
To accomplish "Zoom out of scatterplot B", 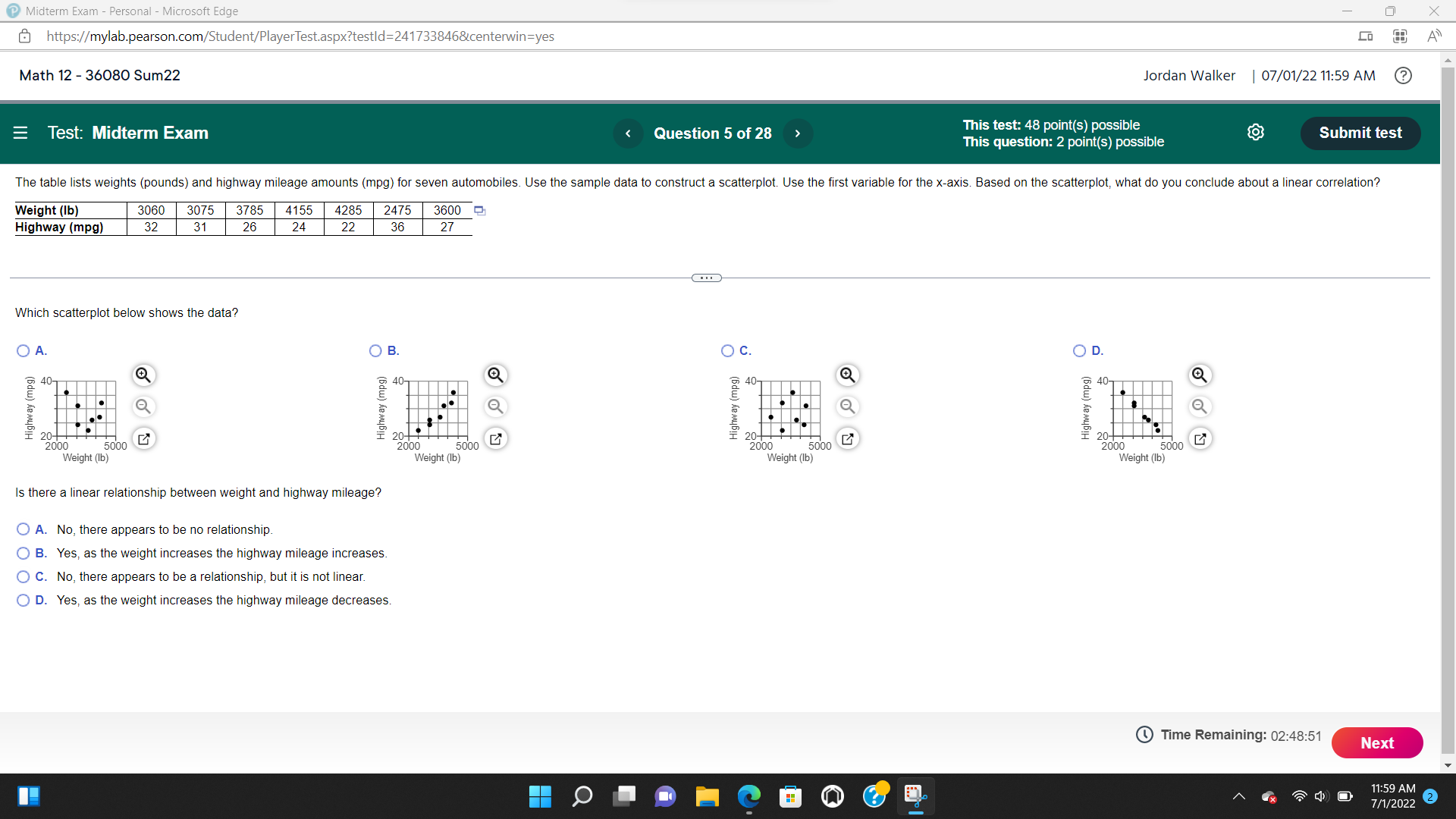I will coord(495,406).
